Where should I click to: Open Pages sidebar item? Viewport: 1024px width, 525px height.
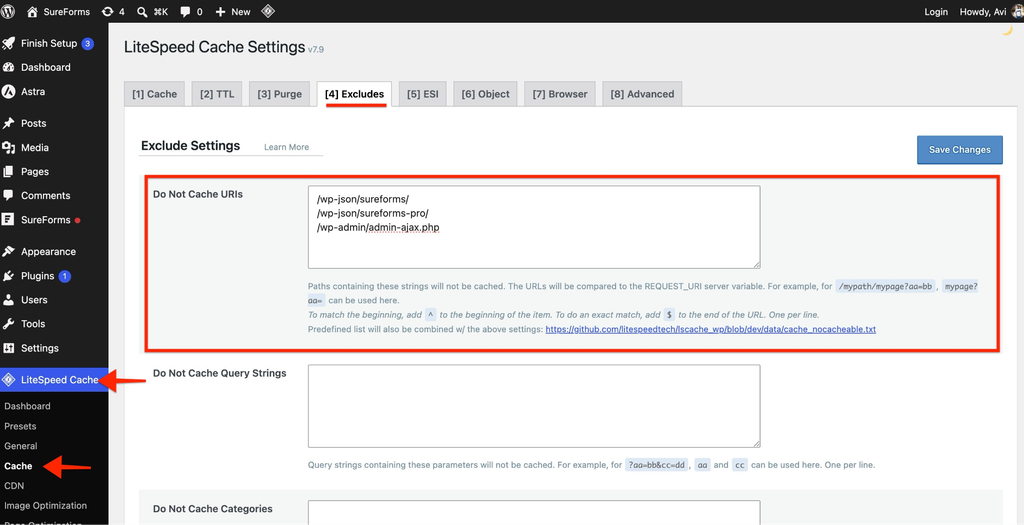click(35, 172)
